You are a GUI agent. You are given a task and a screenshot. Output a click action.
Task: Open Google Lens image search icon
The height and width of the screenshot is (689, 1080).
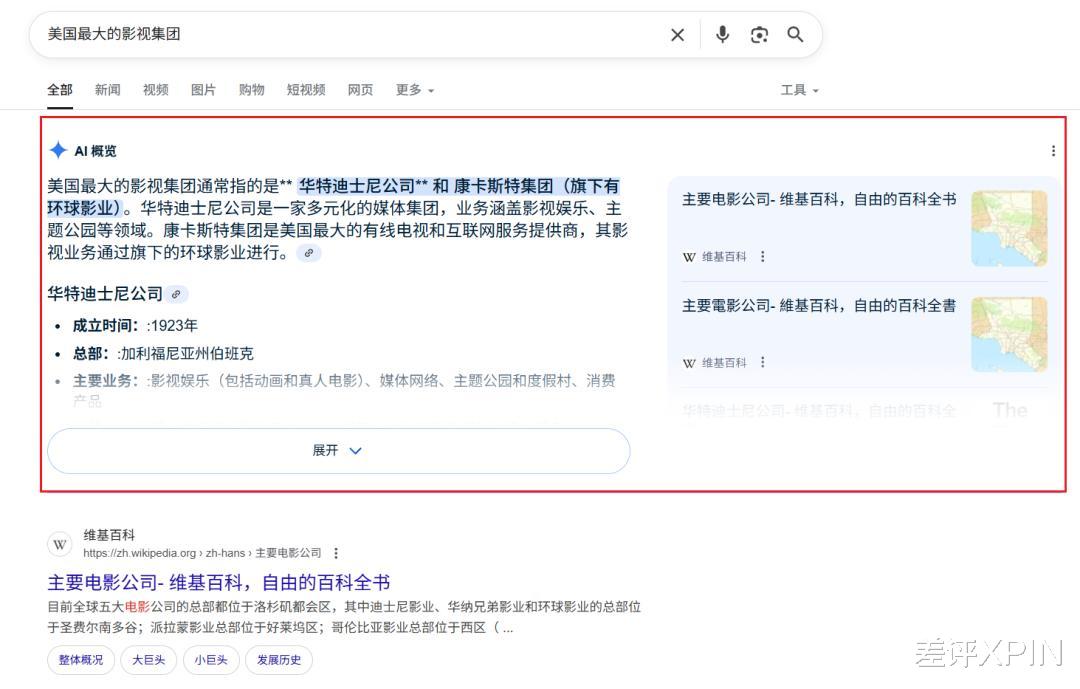(759, 34)
